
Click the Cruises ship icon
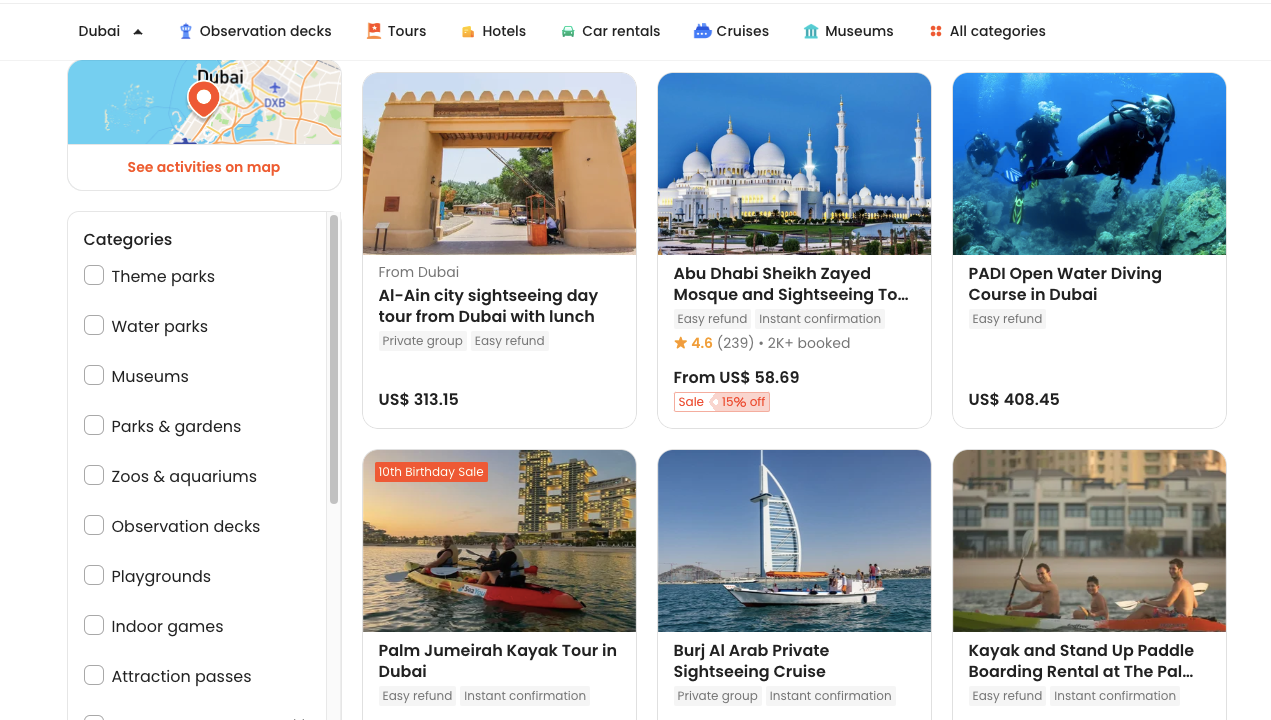[702, 31]
